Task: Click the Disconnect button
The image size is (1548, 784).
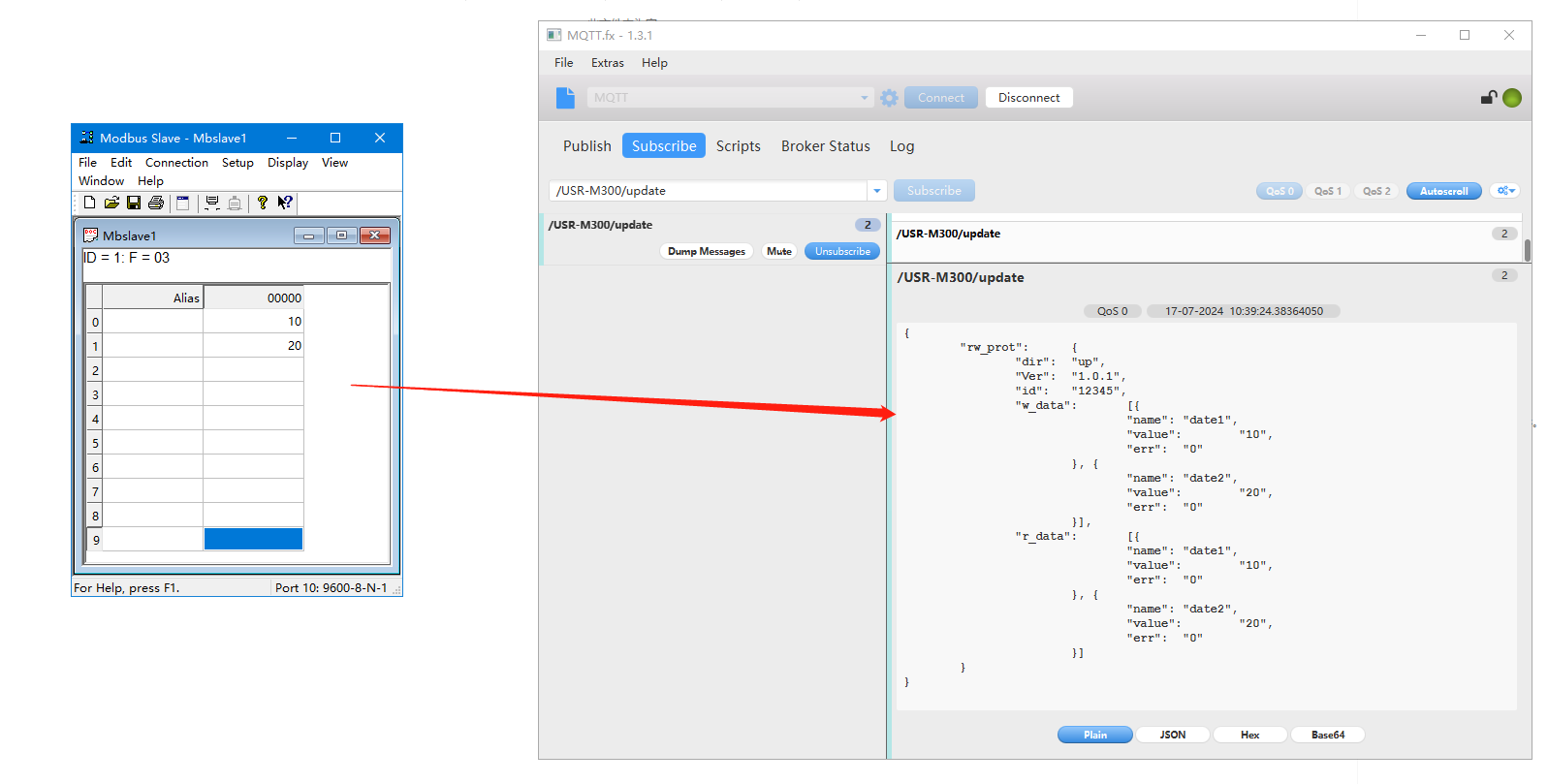Action: click(x=1028, y=98)
